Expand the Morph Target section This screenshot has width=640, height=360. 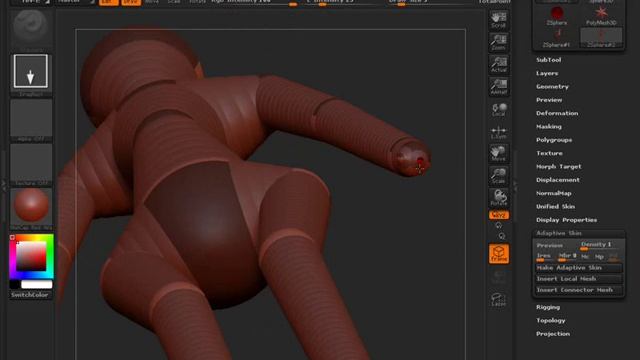point(559,167)
